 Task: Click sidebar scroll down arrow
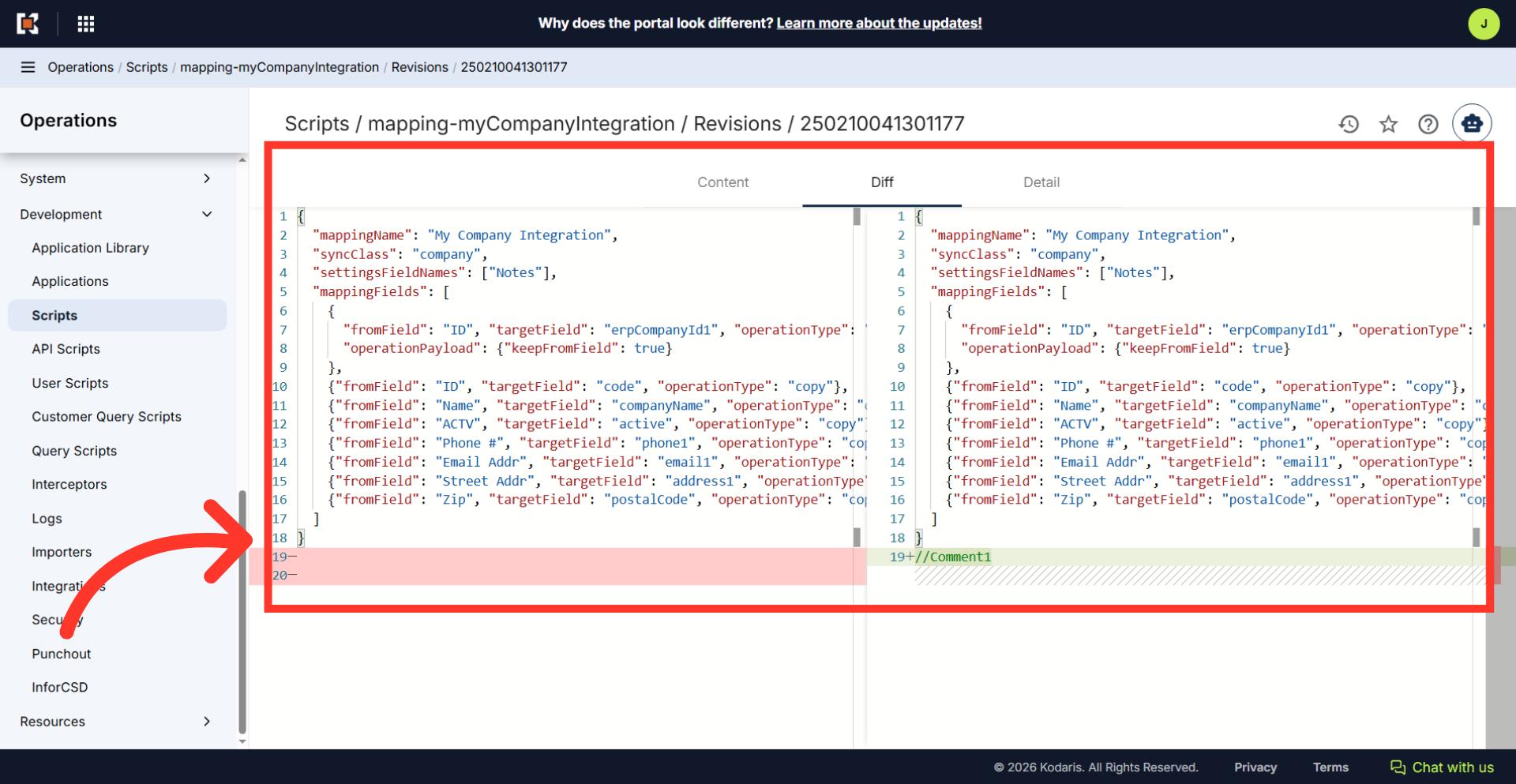[242, 741]
